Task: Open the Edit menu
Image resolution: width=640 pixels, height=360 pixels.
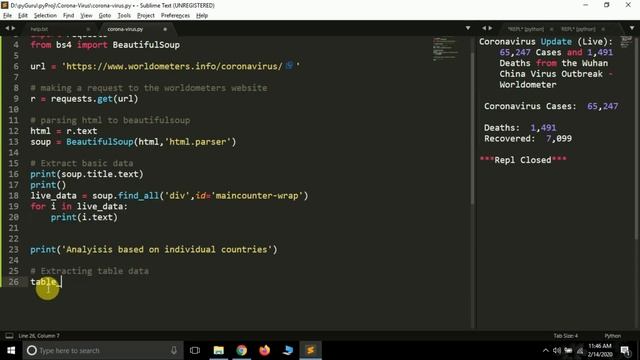Action: 23,16
